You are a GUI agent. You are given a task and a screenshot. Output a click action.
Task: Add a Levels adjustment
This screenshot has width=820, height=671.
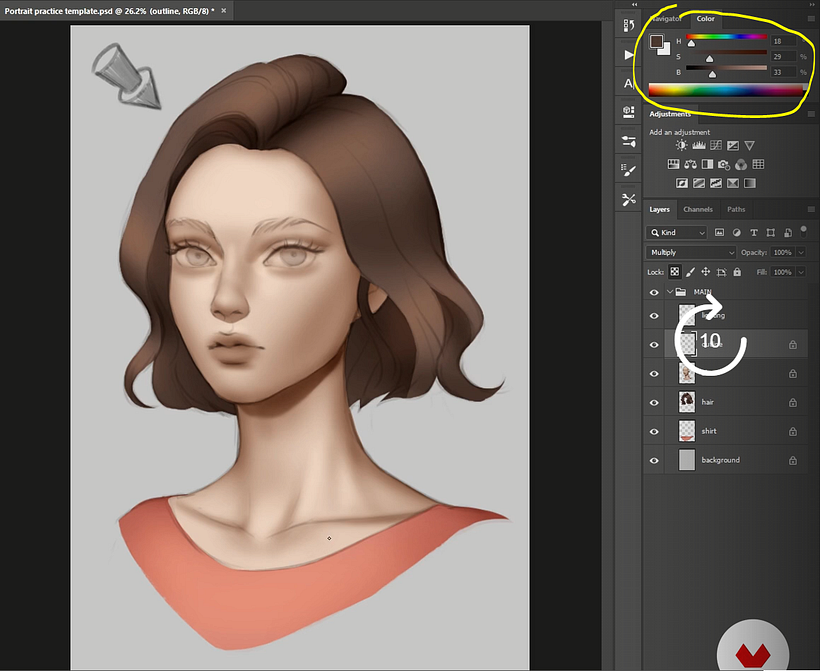(x=699, y=145)
